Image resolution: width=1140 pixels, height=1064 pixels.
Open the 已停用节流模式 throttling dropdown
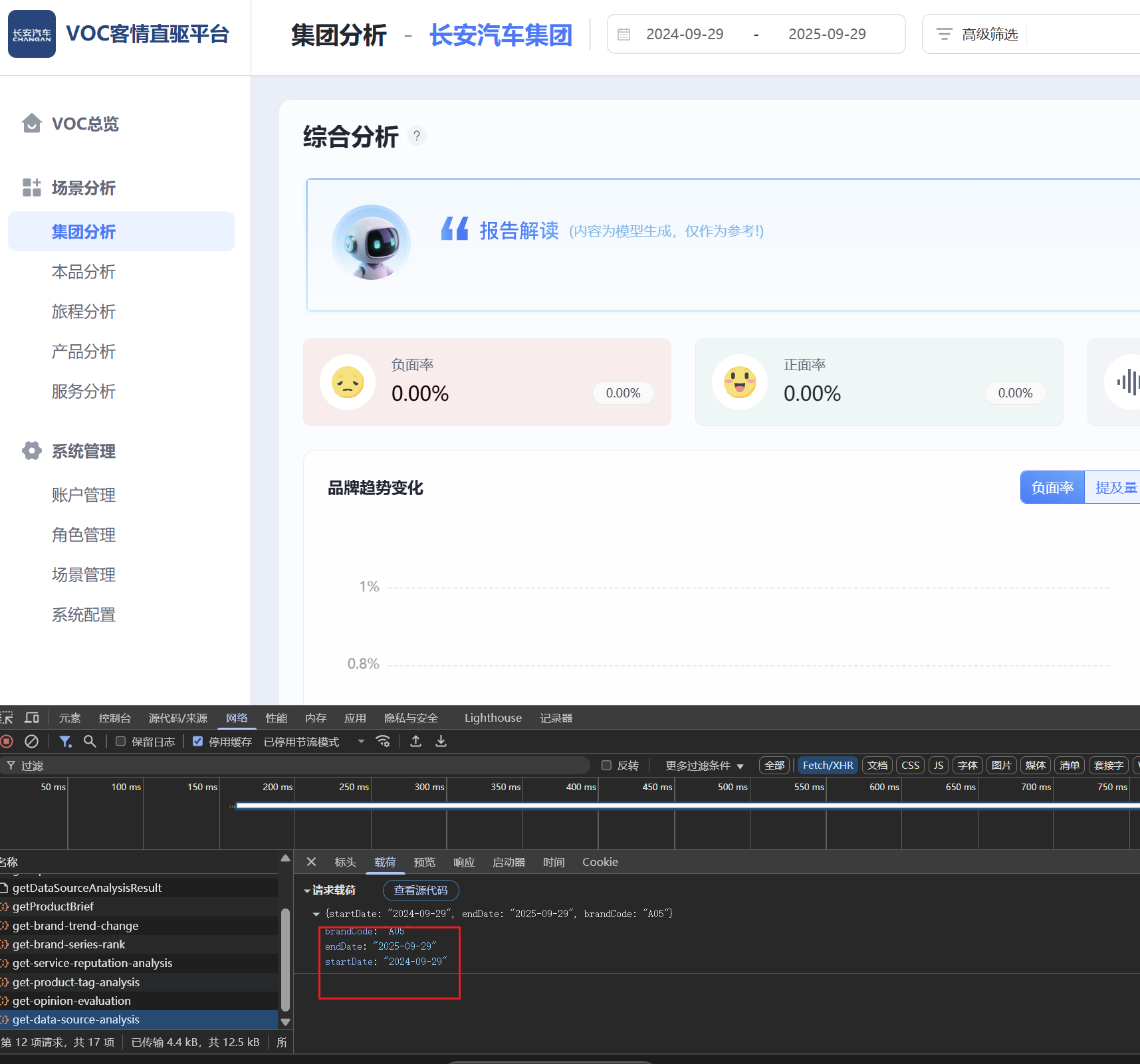pyautogui.click(x=314, y=742)
